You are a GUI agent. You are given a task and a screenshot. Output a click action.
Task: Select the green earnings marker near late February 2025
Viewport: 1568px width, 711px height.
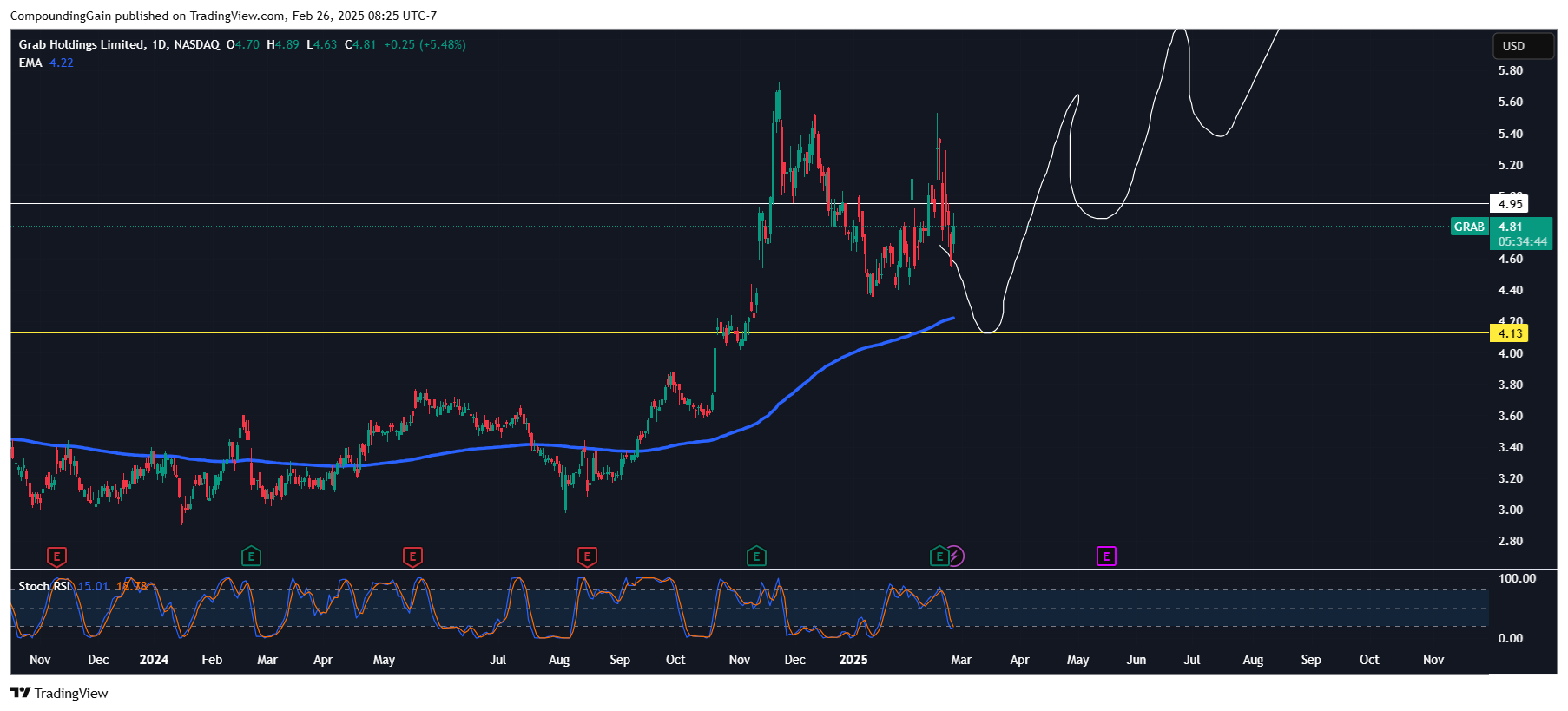click(x=939, y=556)
